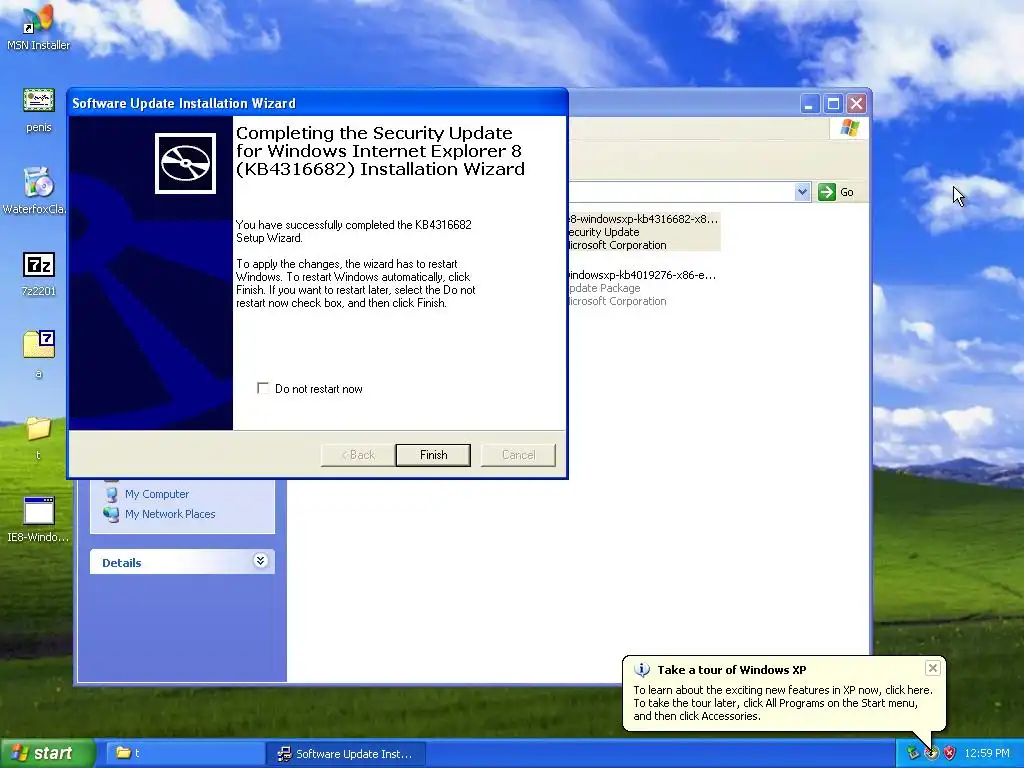This screenshot has width=1024, height=768.
Task: Click the network connection tray icon
Action: tap(913, 753)
